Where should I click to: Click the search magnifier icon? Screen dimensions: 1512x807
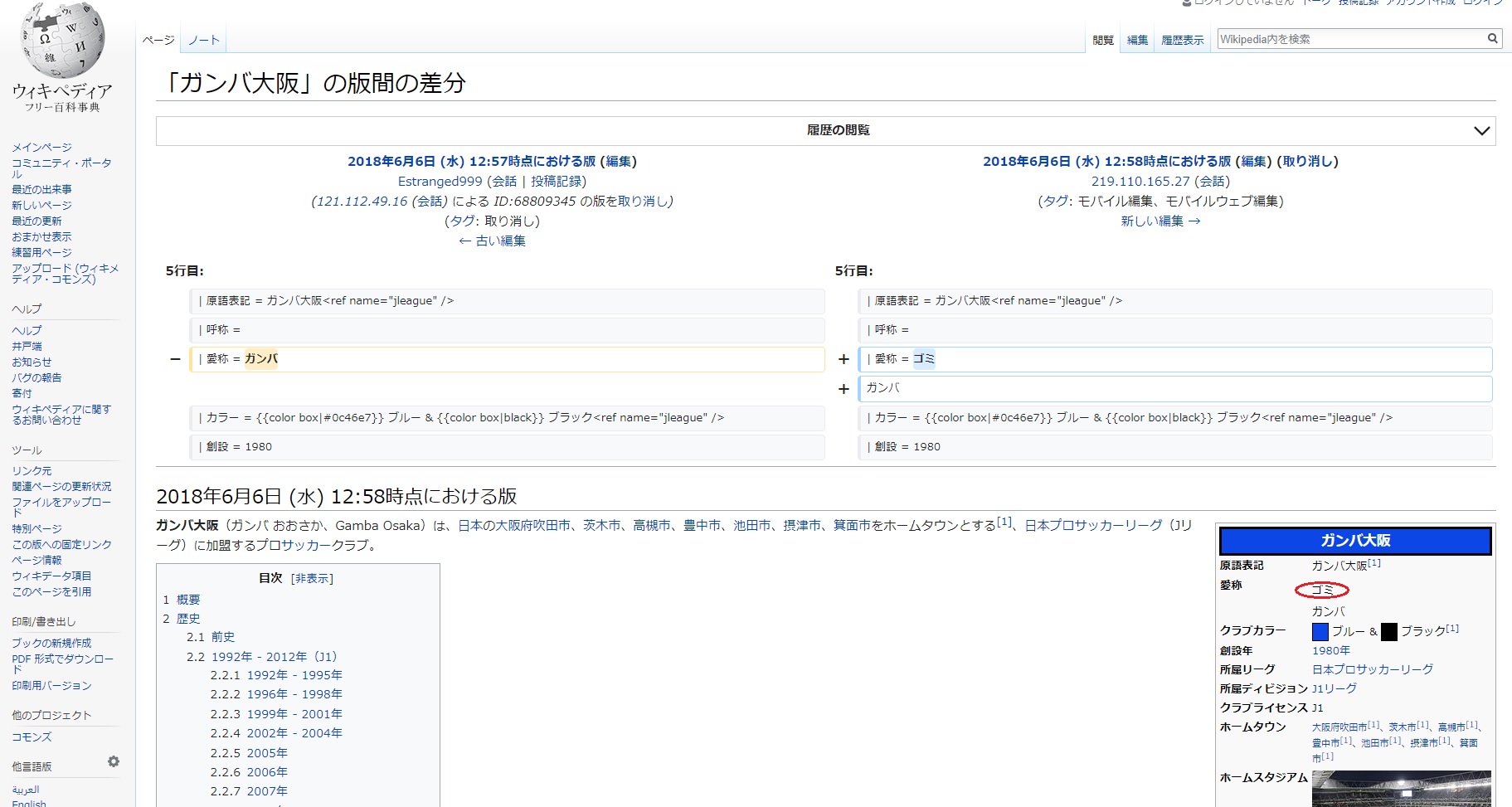point(1492,38)
